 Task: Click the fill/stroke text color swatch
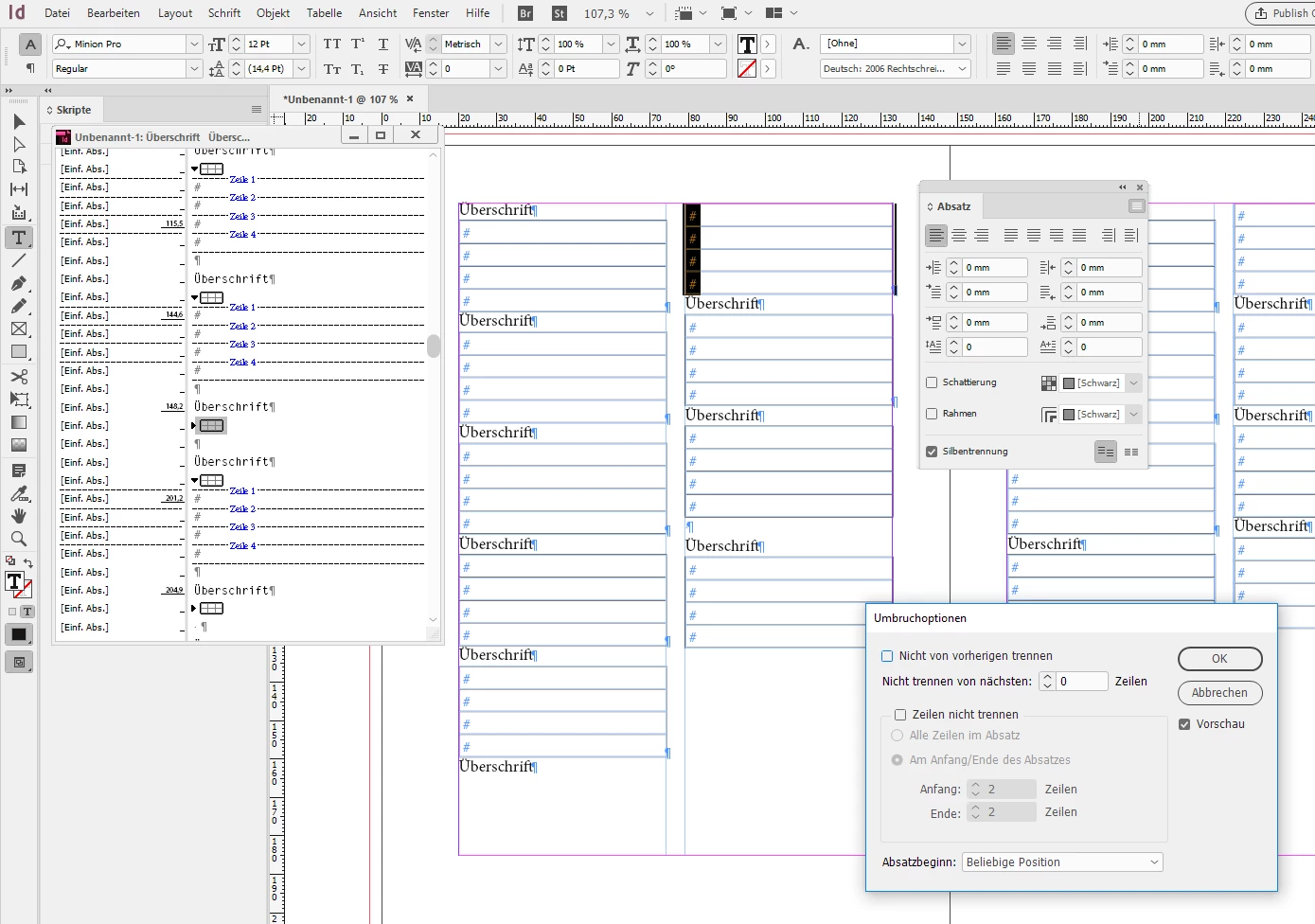15,582
